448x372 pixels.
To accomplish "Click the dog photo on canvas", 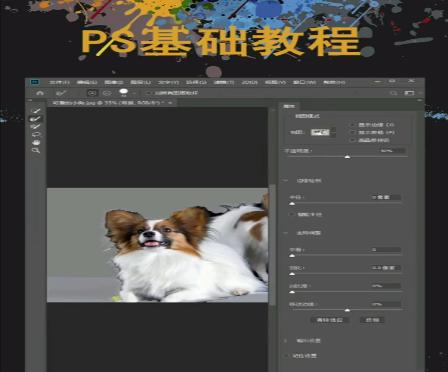I will coord(157,245).
